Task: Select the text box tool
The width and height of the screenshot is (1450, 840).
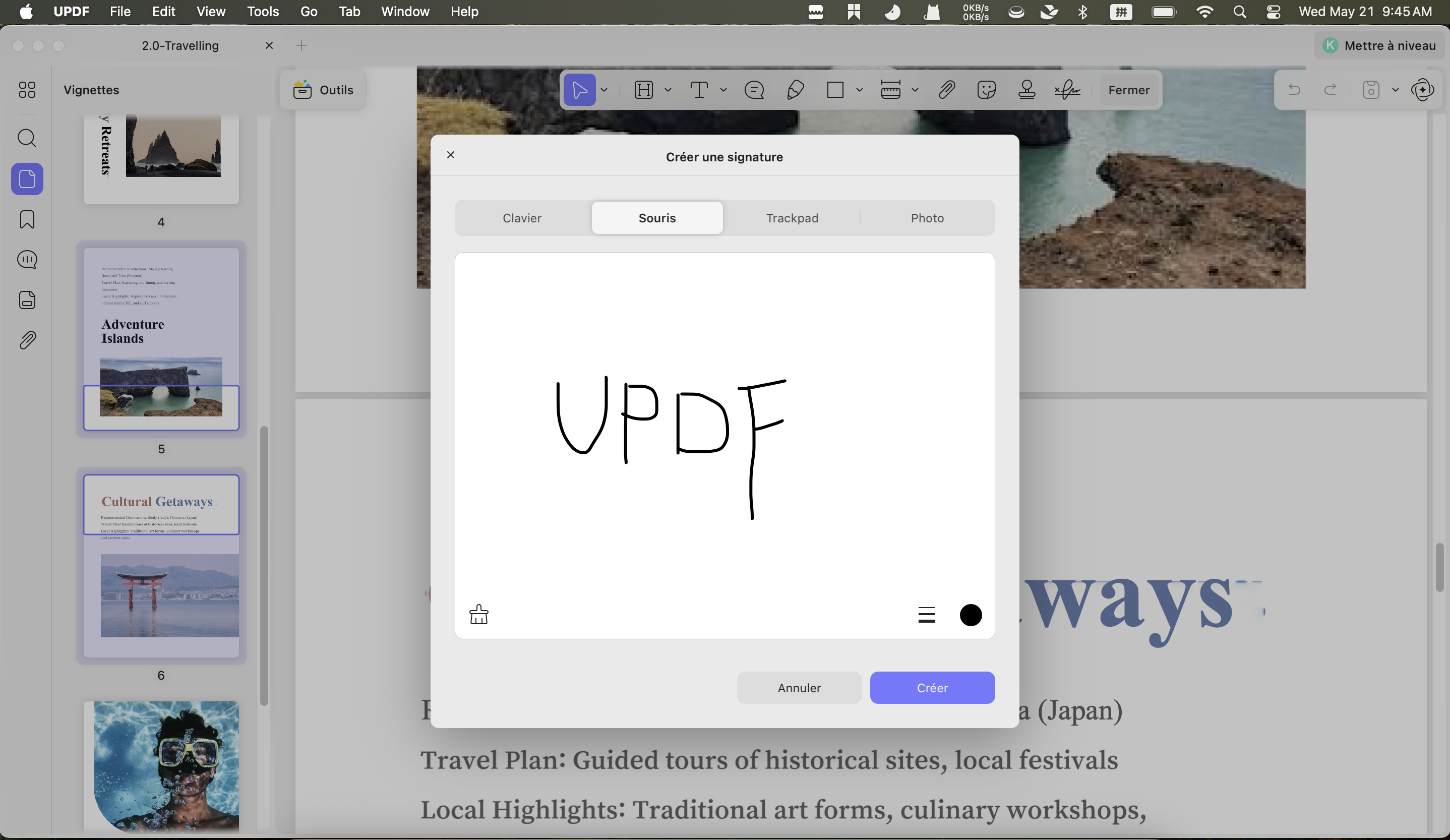Action: pyautogui.click(x=699, y=90)
